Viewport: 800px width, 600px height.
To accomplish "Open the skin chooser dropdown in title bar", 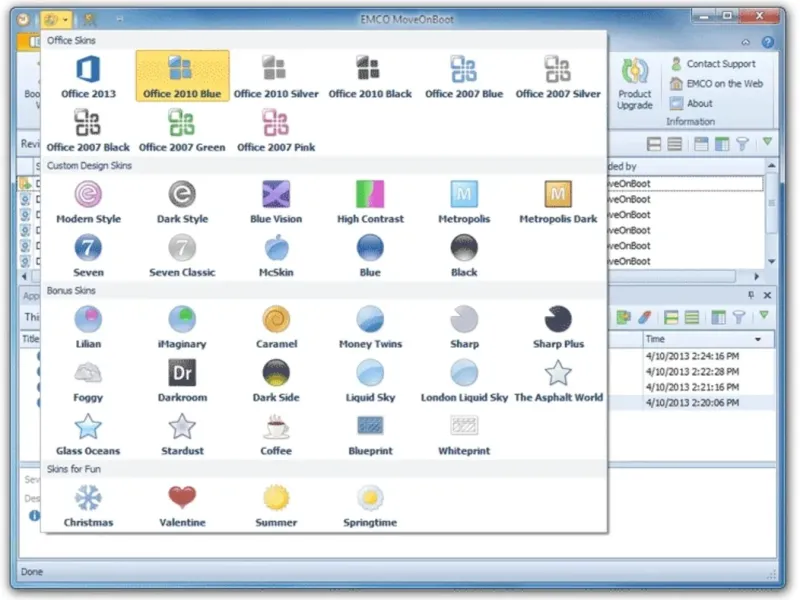I will (57, 20).
